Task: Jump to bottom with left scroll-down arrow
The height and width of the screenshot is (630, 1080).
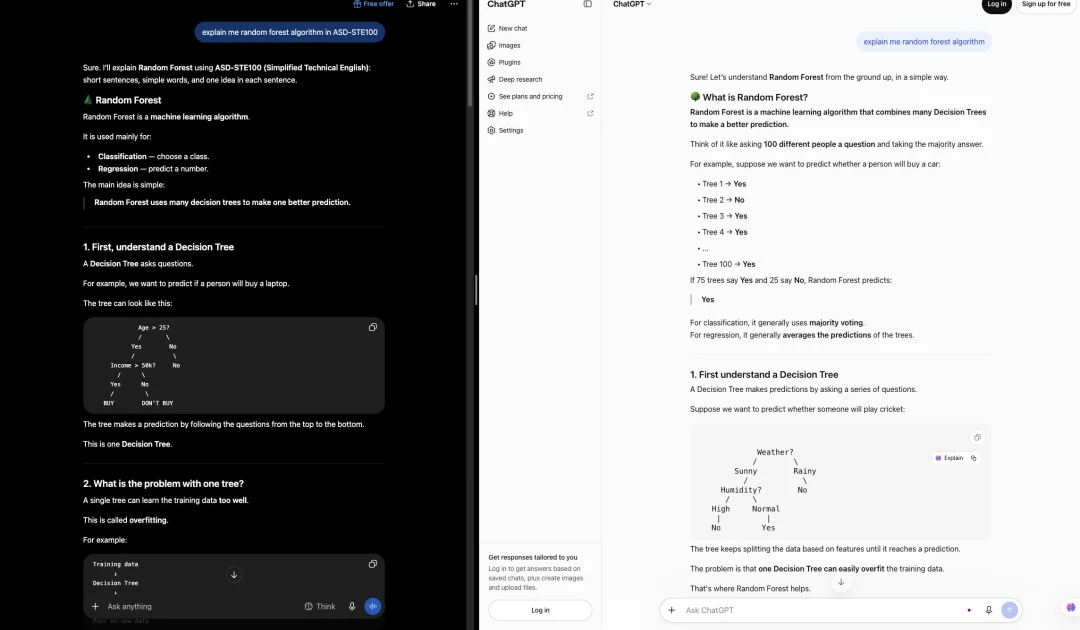Action: [x=234, y=575]
